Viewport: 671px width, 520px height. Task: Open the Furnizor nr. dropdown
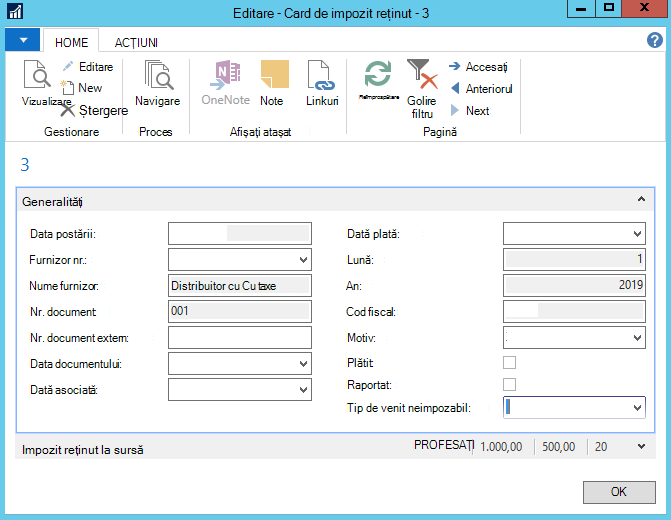[303, 260]
